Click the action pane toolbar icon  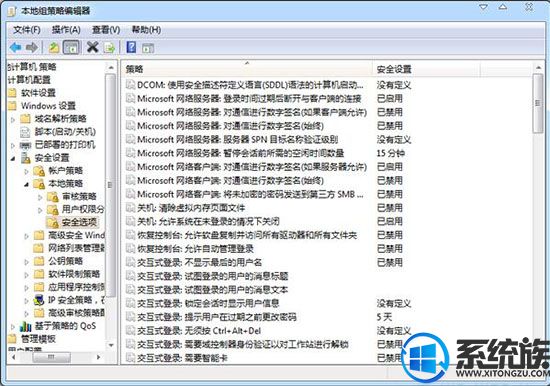pyautogui.click(x=148, y=48)
